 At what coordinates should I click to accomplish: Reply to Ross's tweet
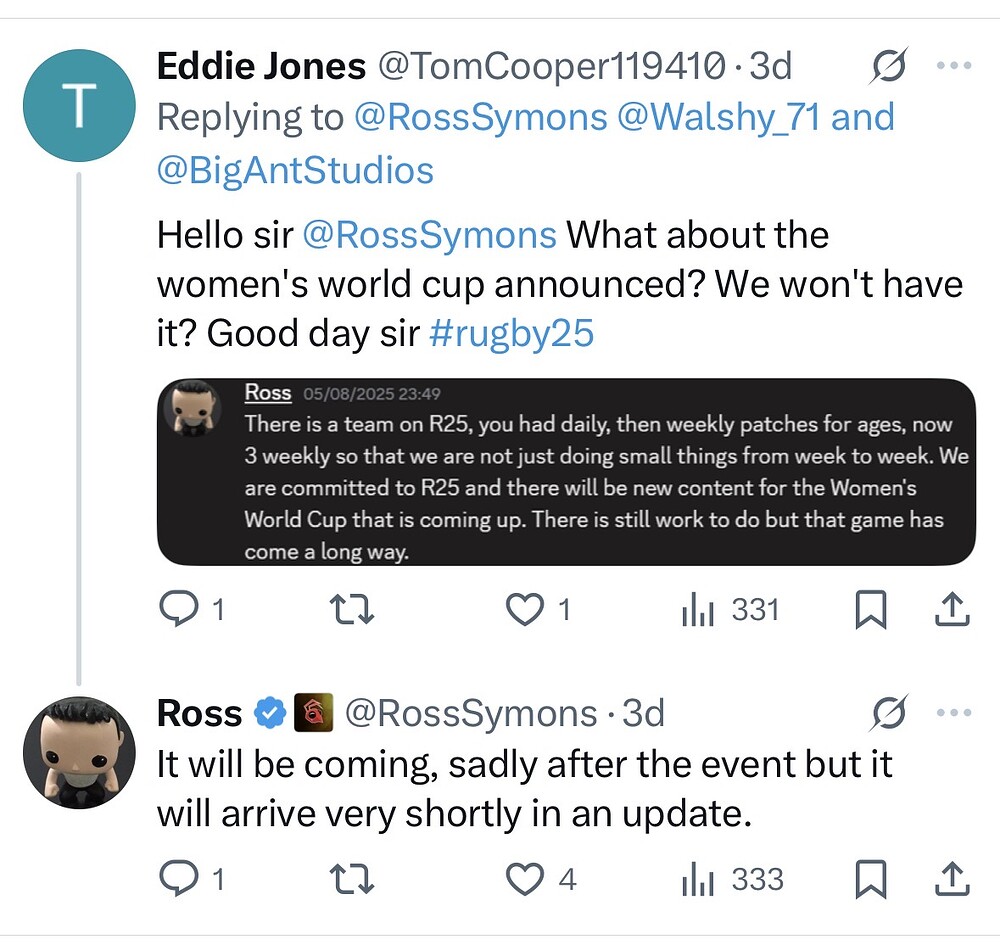(180, 880)
